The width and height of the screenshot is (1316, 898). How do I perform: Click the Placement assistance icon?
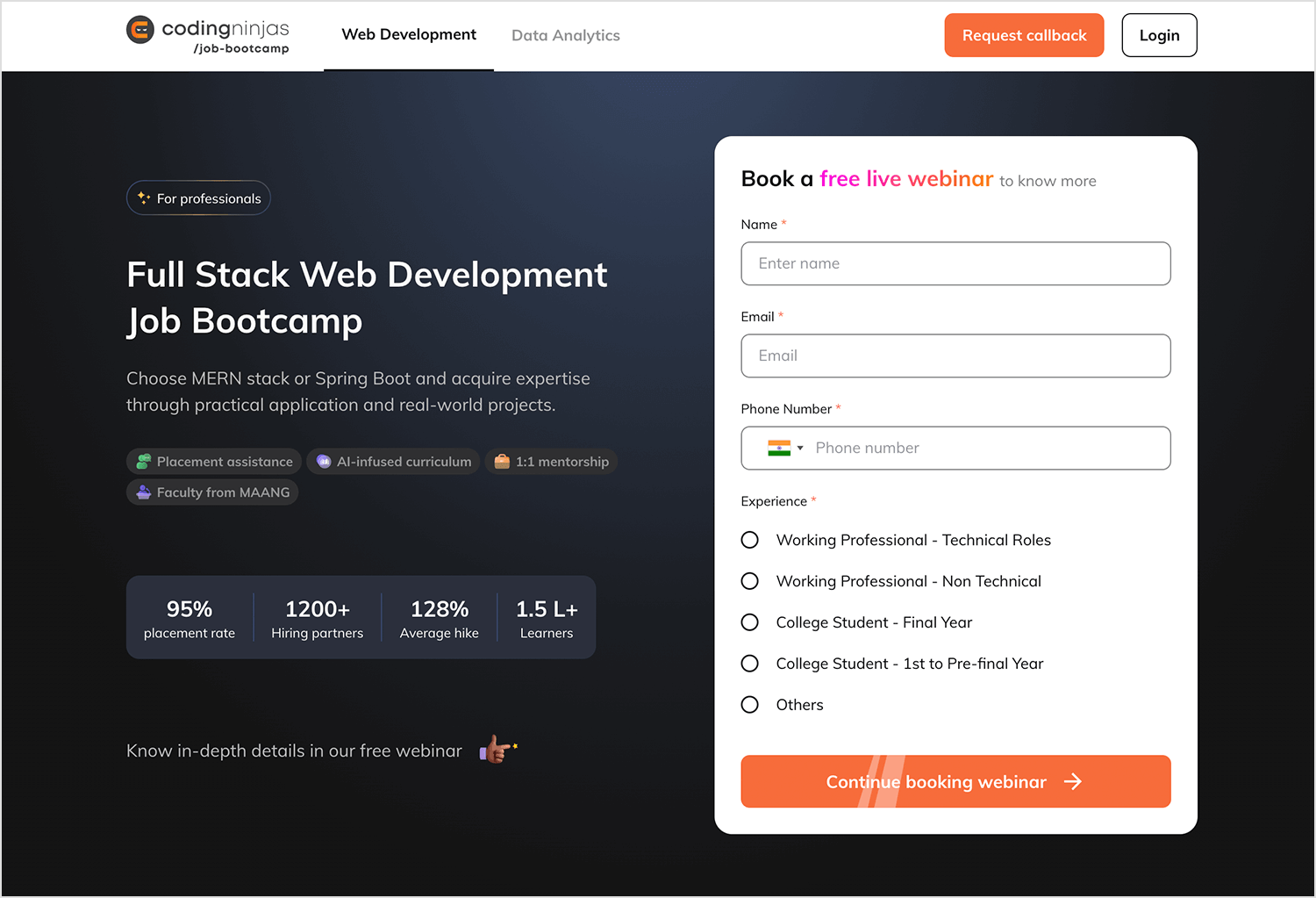(144, 462)
